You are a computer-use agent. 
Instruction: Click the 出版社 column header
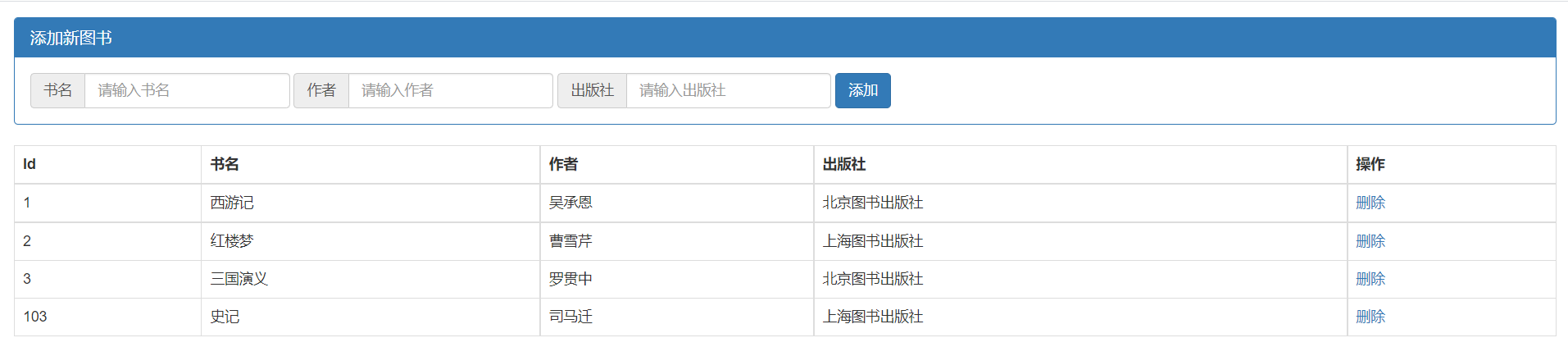coord(1080,165)
